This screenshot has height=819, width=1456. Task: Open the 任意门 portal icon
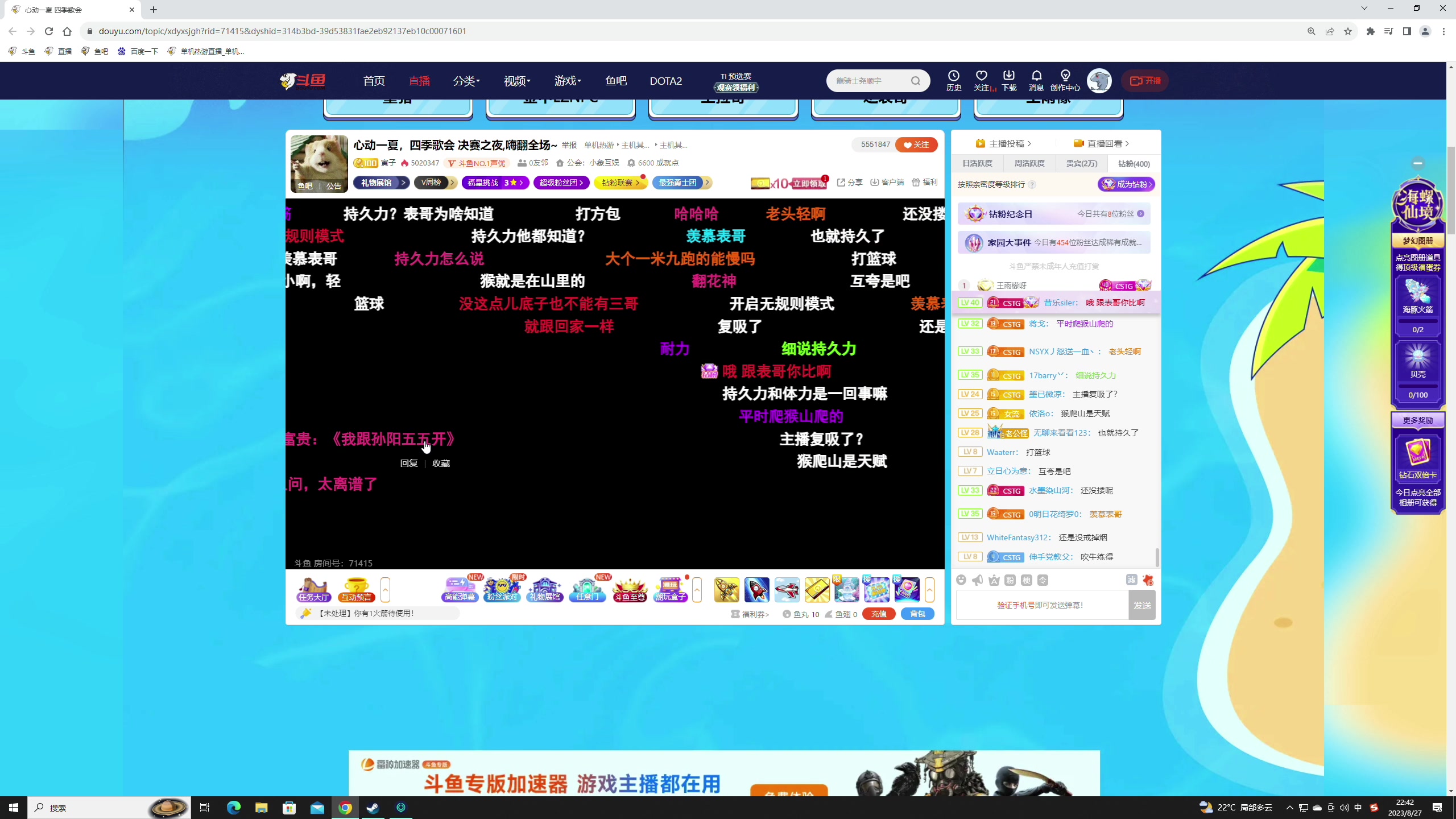coord(588,590)
